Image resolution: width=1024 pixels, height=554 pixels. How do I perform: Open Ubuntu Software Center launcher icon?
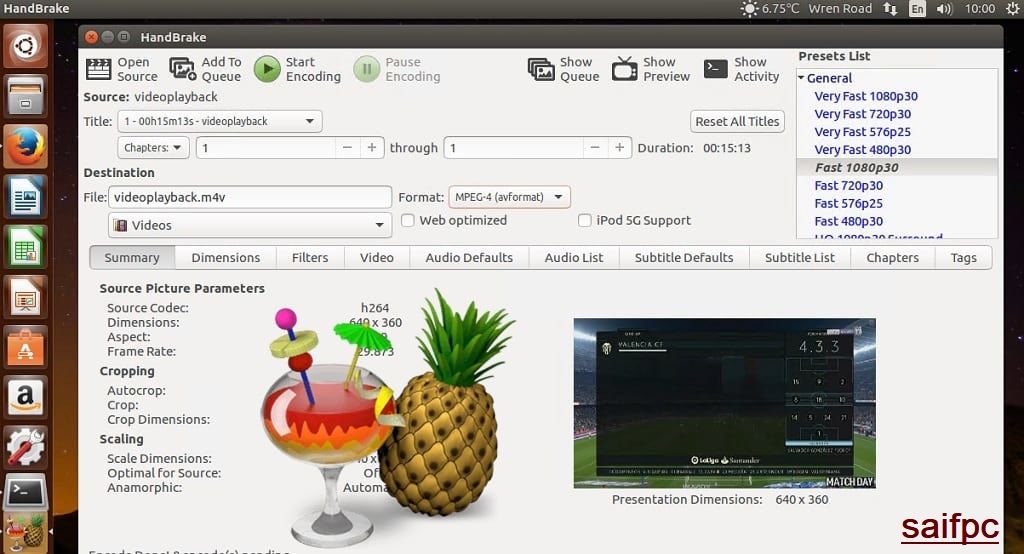coord(25,347)
